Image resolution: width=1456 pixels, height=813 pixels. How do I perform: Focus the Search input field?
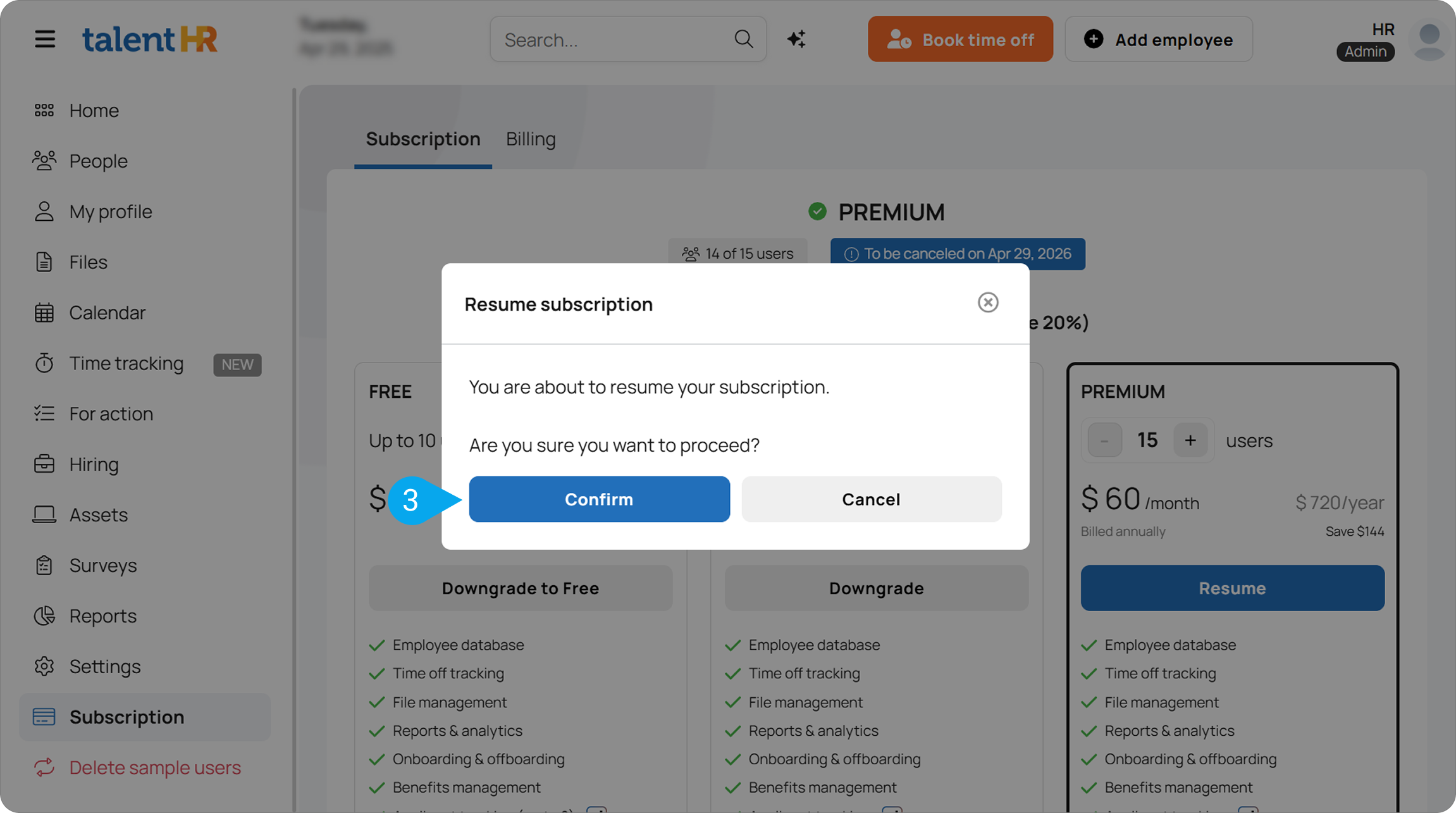[x=628, y=39]
